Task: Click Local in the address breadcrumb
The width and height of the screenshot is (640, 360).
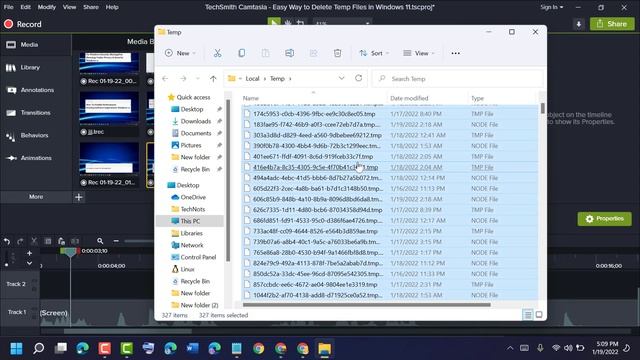Action: (252, 78)
